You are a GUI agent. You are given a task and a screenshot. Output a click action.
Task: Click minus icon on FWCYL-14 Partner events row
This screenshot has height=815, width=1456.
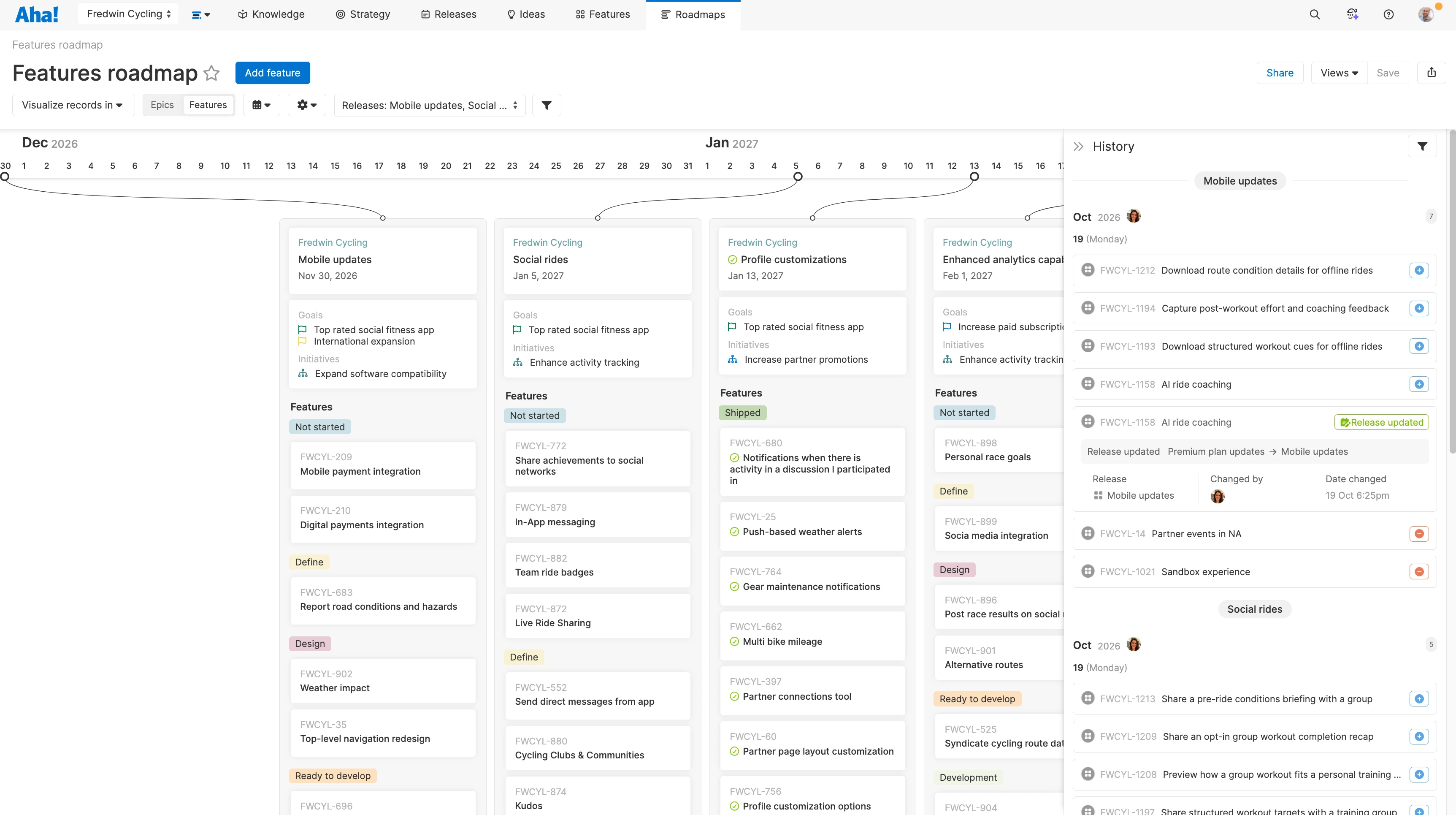(1419, 534)
